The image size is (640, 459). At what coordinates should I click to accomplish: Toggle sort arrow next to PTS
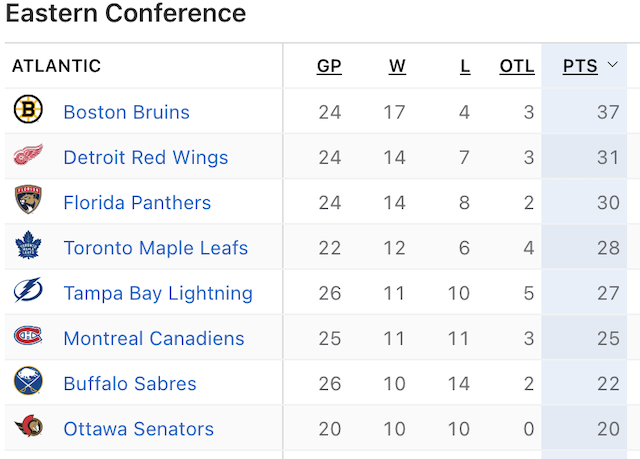(x=612, y=65)
